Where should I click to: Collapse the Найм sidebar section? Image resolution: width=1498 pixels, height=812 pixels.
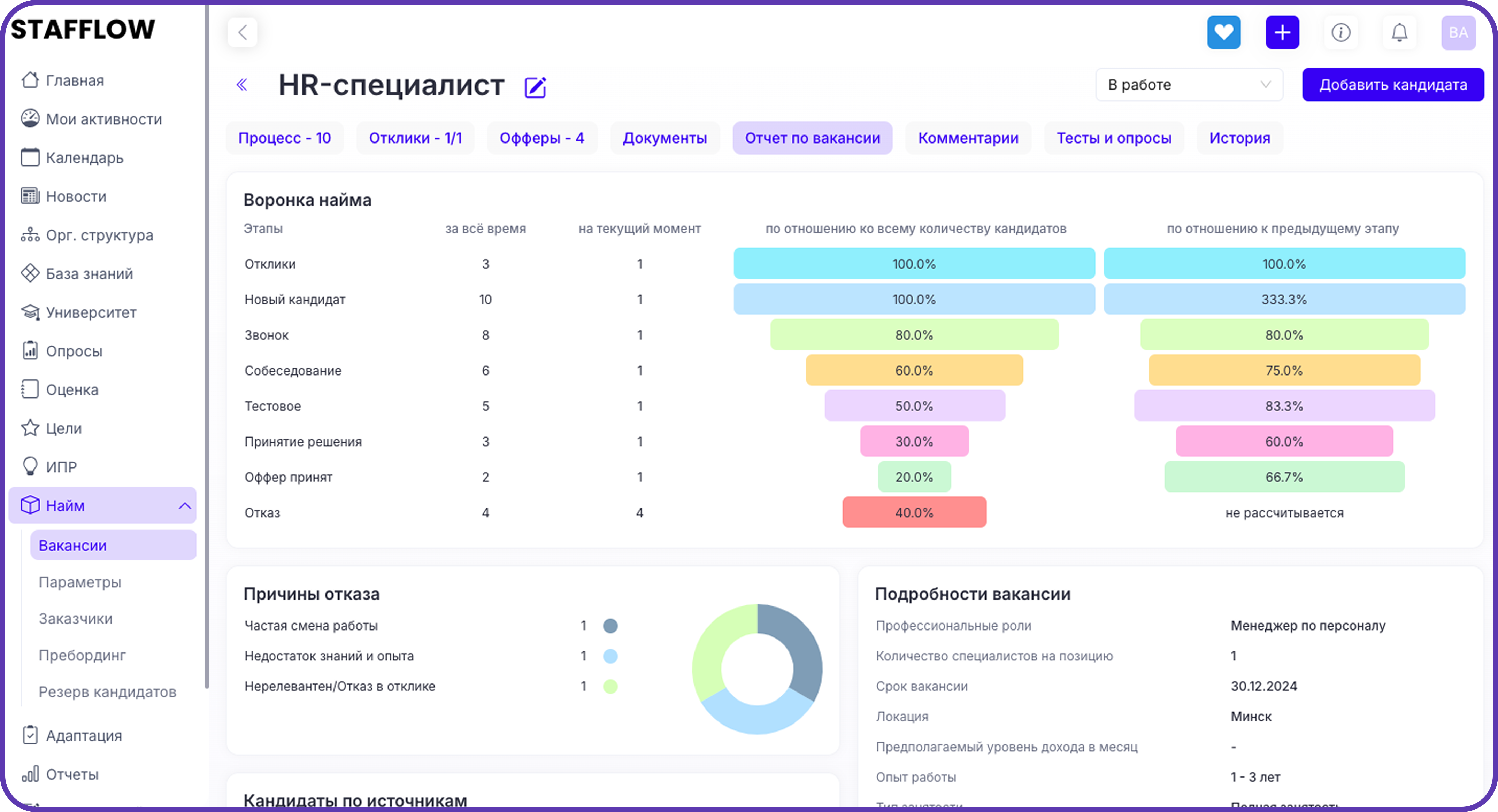point(184,506)
